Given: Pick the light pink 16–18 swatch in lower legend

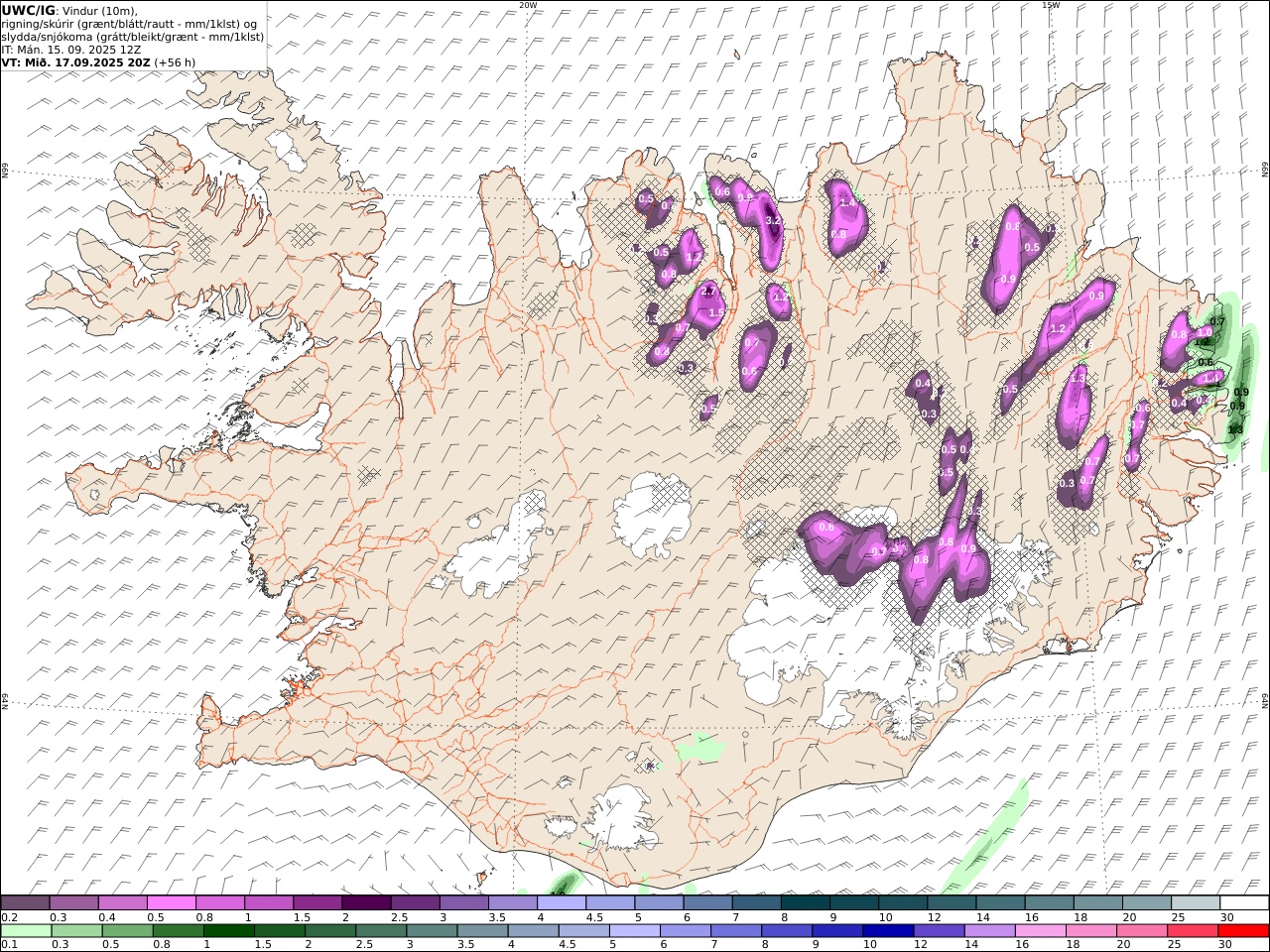Looking at the screenshot, I should pos(1040,930).
